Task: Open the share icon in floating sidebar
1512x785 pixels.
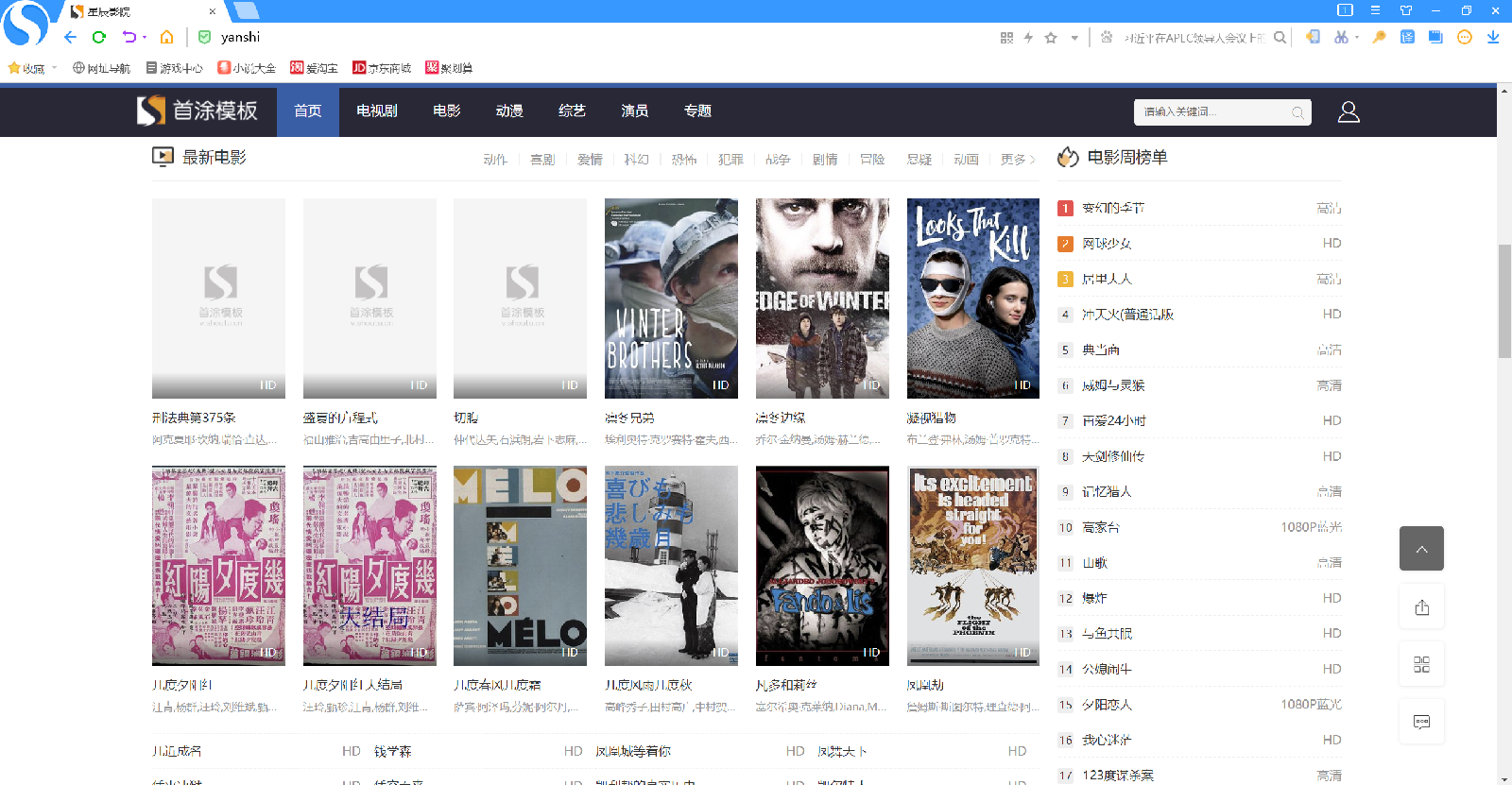Action: click(x=1421, y=607)
